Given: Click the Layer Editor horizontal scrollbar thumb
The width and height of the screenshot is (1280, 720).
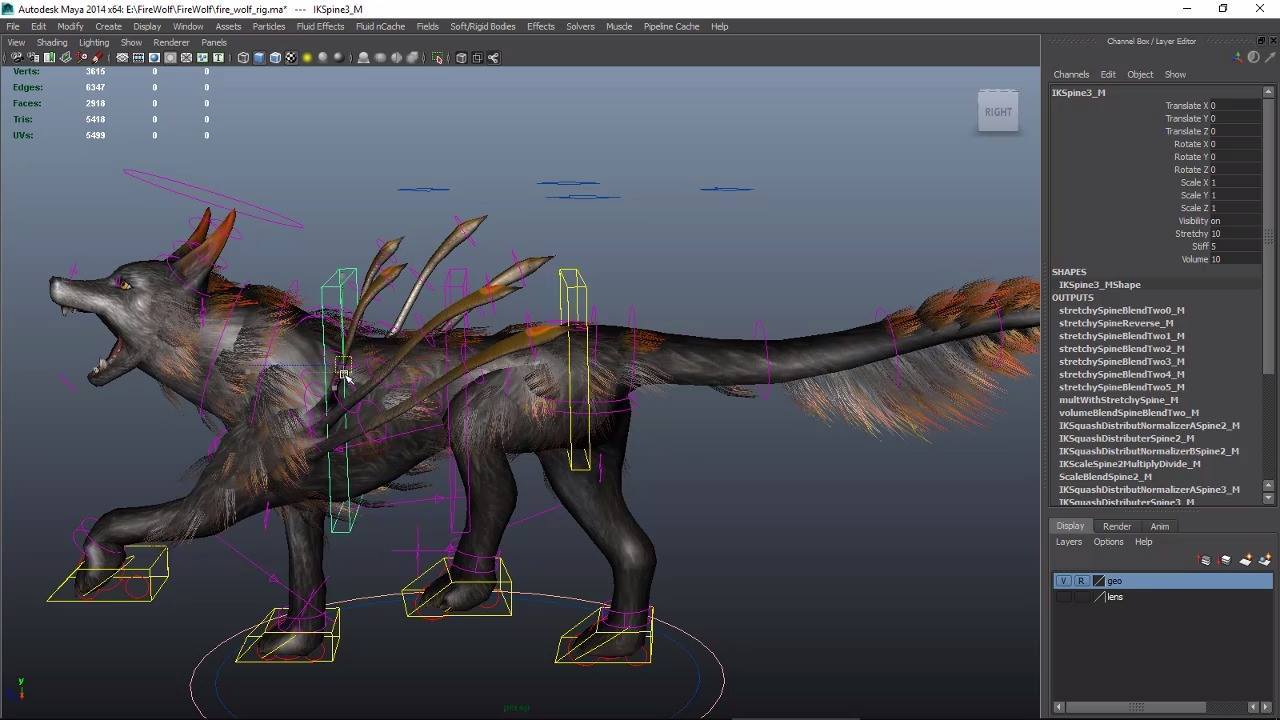Looking at the screenshot, I should [x=1138, y=707].
